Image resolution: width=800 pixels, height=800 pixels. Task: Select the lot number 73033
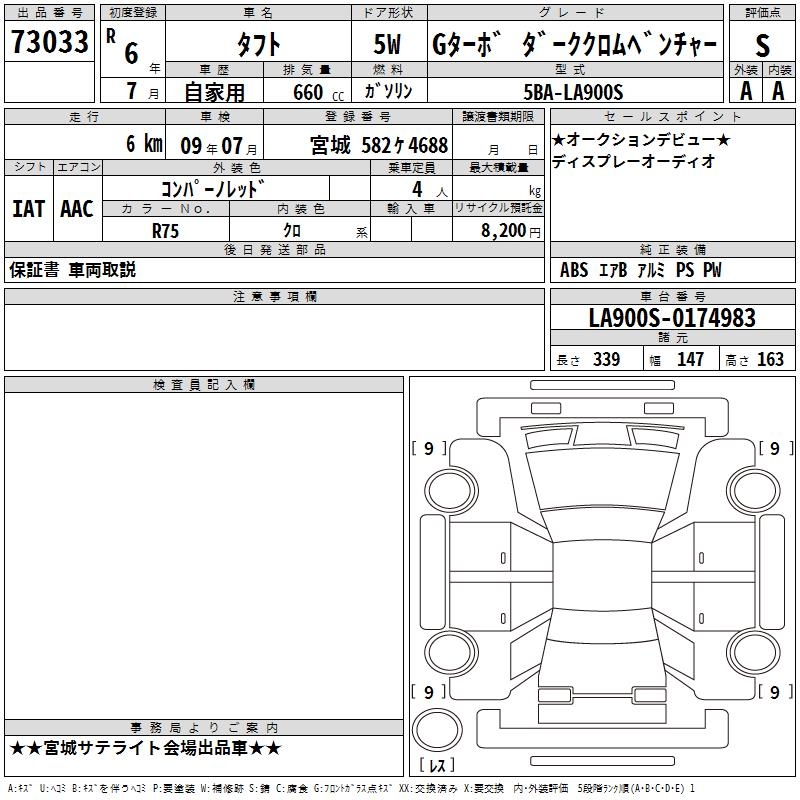[x=50, y=43]
